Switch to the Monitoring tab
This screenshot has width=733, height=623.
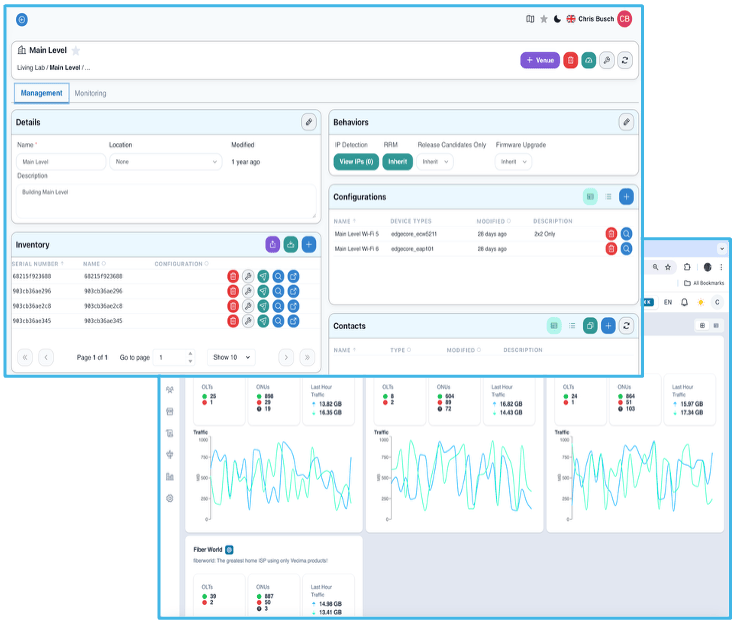90,93
